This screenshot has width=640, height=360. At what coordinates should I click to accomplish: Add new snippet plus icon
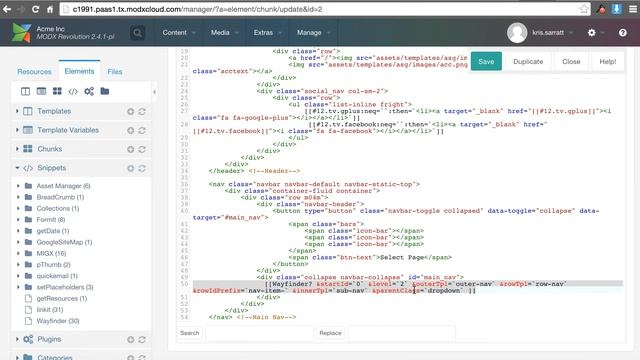tap(131, 168)
